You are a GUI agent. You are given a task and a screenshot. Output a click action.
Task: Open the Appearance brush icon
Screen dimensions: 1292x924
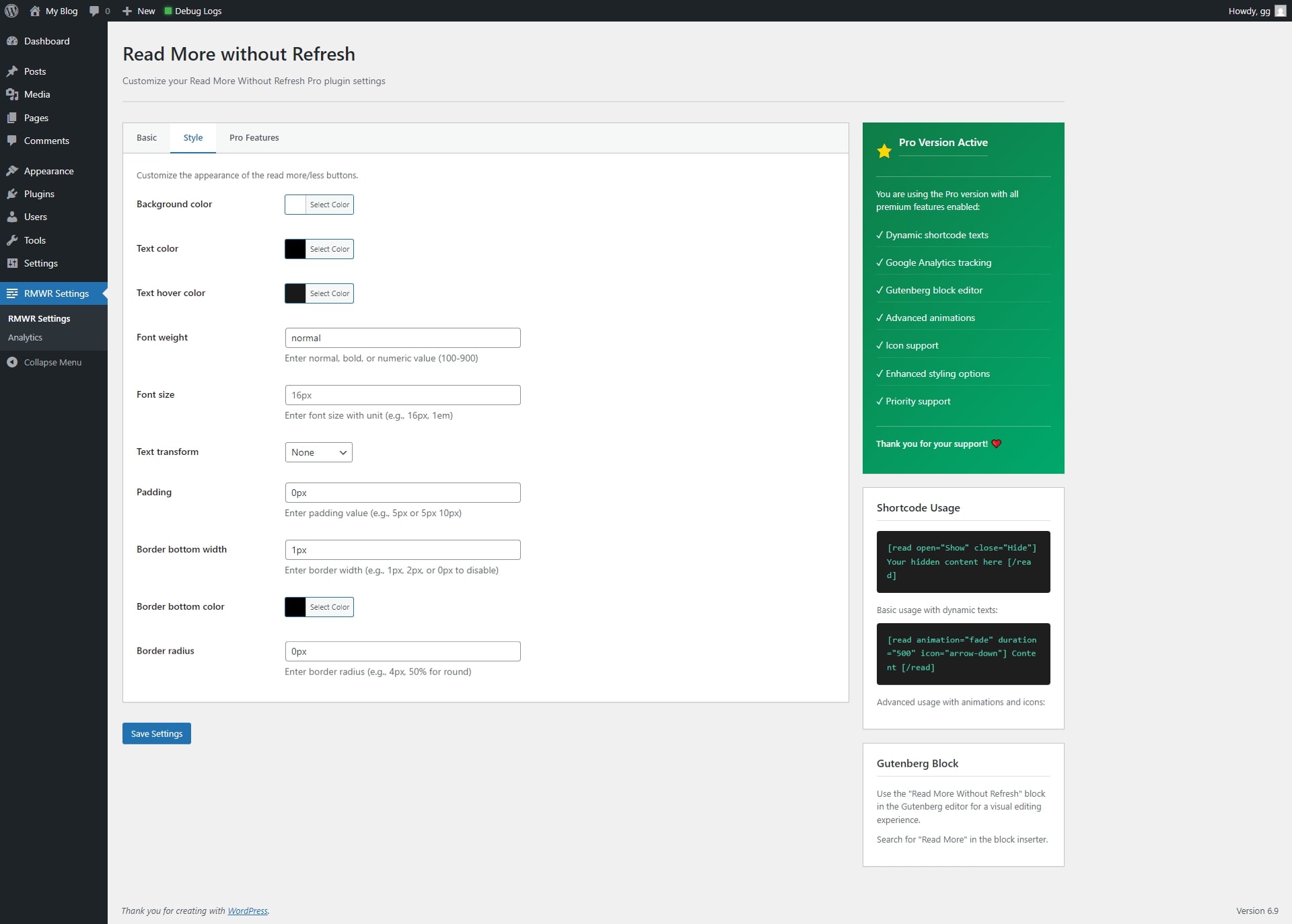pos(13,170)
